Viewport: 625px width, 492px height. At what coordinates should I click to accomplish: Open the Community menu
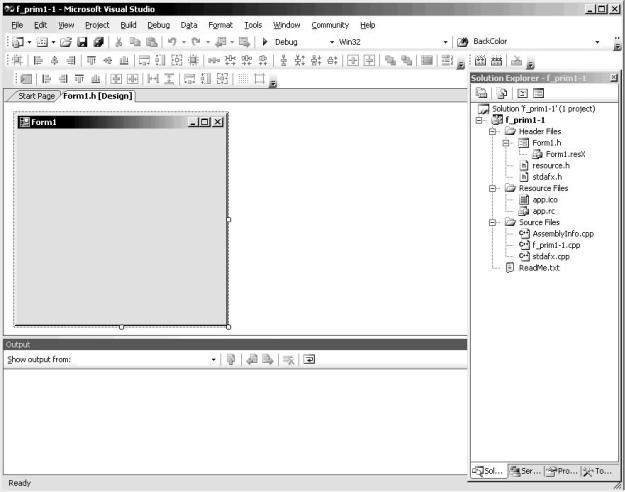point(330,25)
